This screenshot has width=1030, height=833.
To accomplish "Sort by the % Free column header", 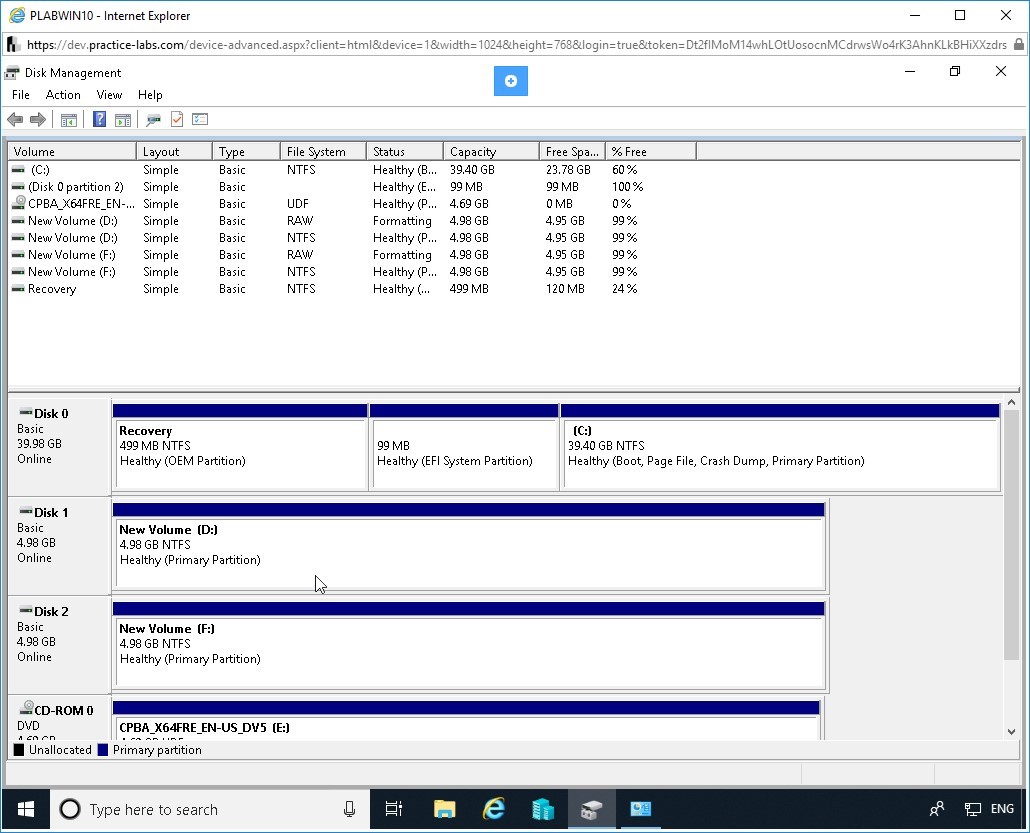I will (x=650, y=152).
